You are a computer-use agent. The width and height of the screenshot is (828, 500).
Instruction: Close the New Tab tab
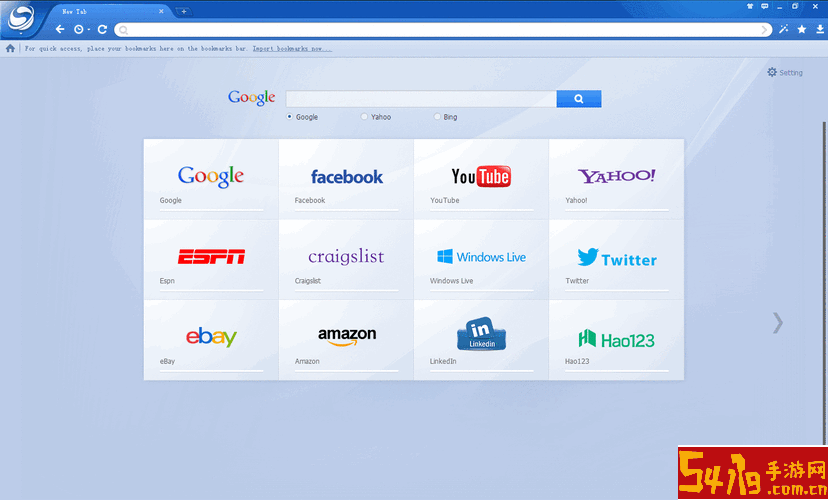point(161,11)
